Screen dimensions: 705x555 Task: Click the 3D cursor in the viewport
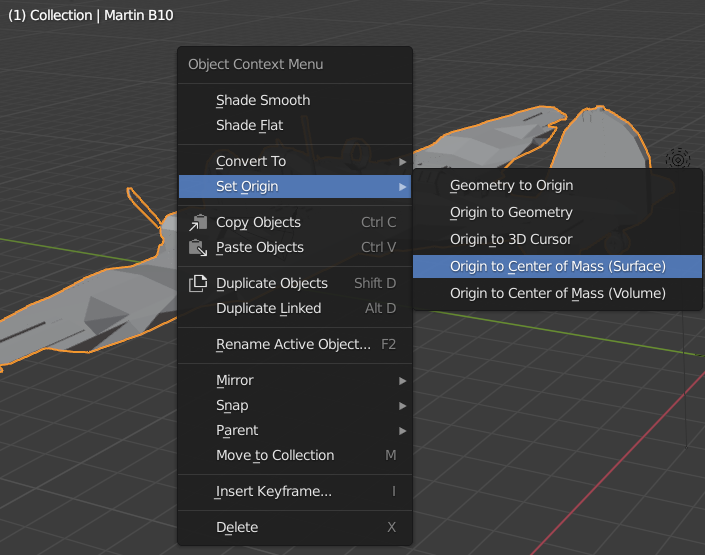click(x=678, y=159)
